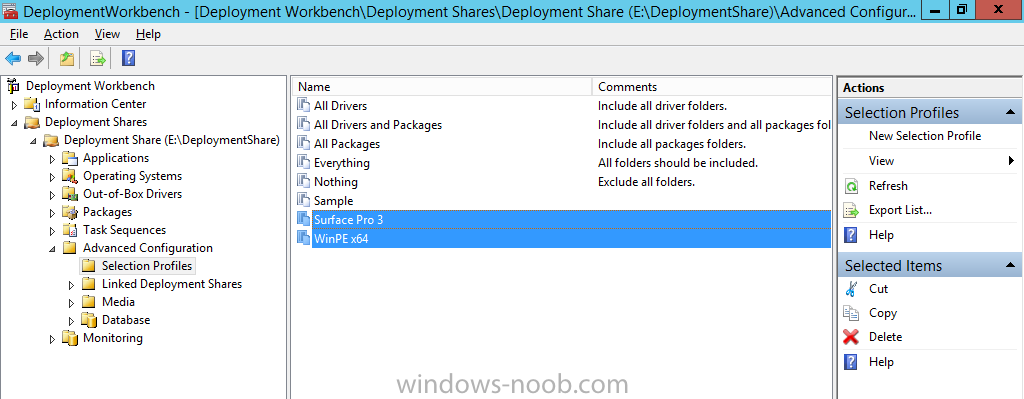1024x399 pixels.
Task: Collapse the Advanced Configuration tree node
Action: tap(52, 248)
